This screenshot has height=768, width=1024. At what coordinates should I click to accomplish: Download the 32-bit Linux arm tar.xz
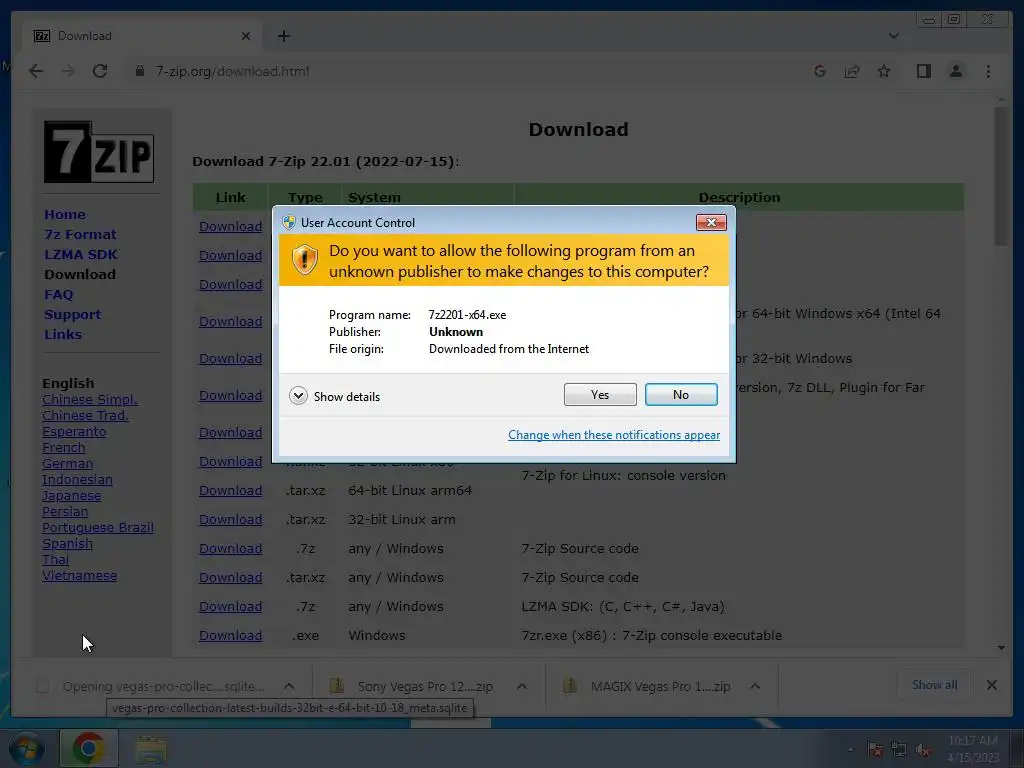click(x=231, y=520)
